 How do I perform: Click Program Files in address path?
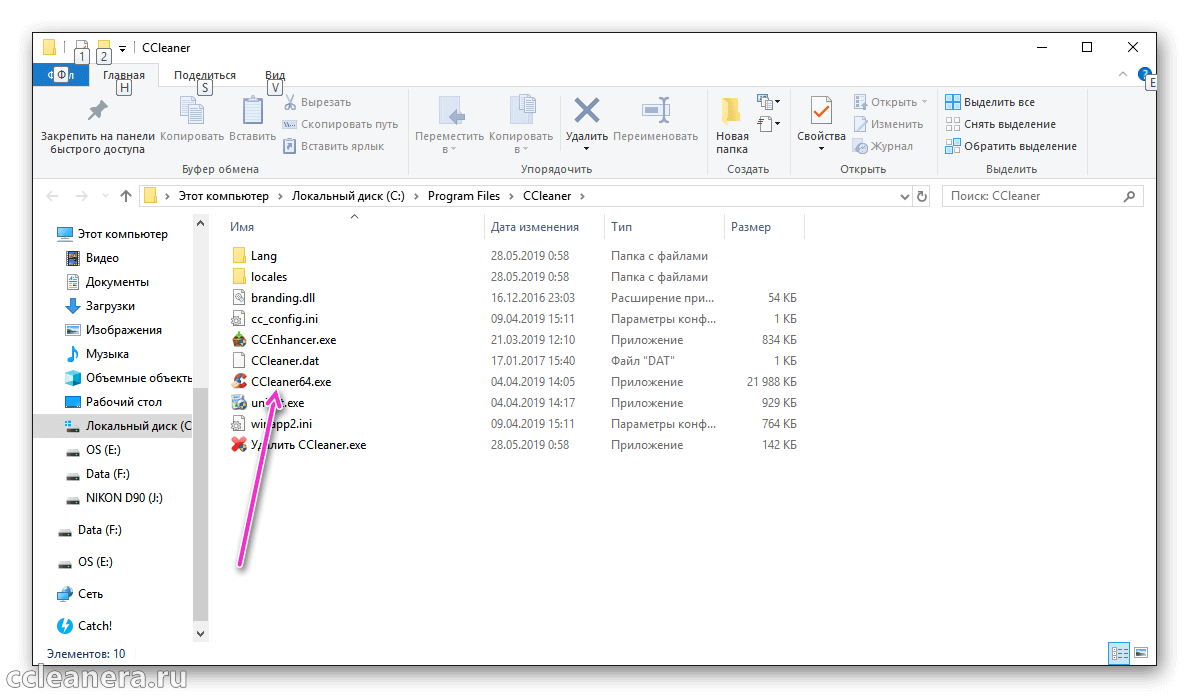[x=464, y=196]
